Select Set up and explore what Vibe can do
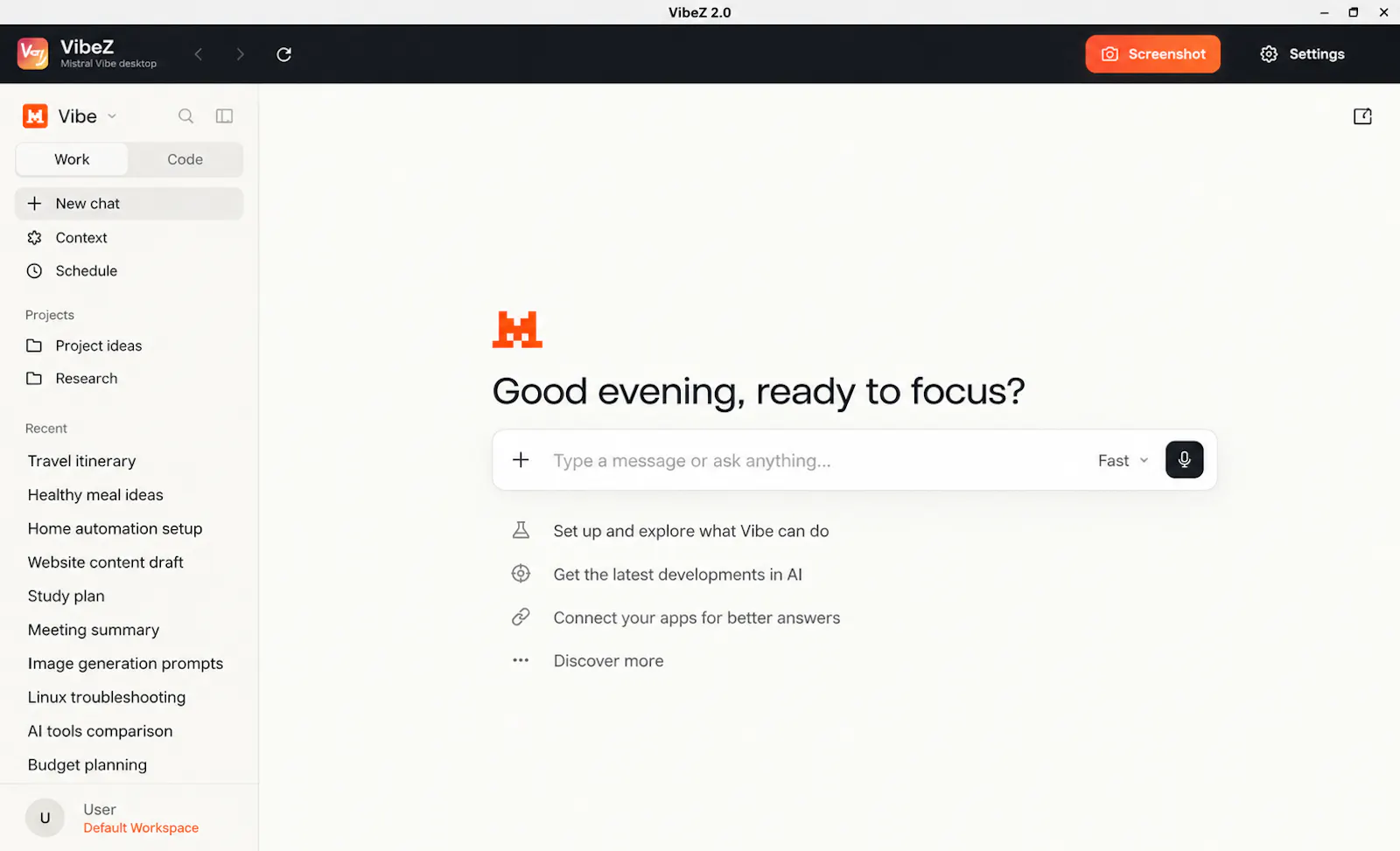The width and height of the screenshot is (1400, 851). coord(670,531)
